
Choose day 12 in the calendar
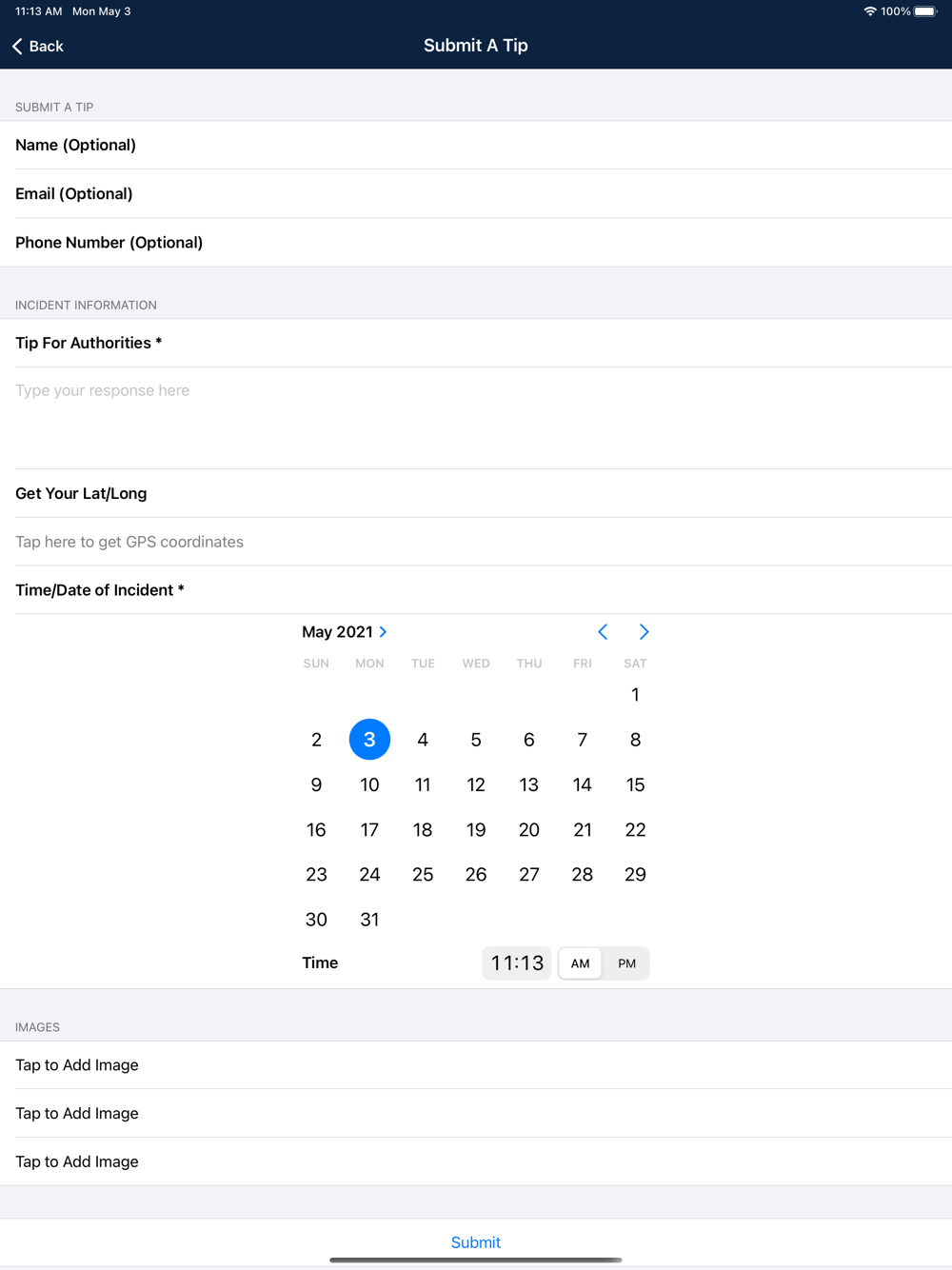476,784
